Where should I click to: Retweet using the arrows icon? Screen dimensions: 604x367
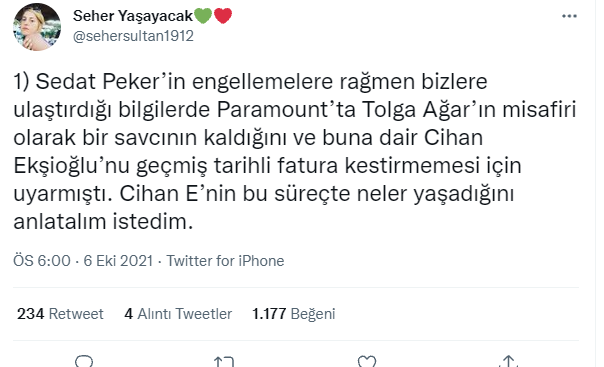(x=224, y=361)
